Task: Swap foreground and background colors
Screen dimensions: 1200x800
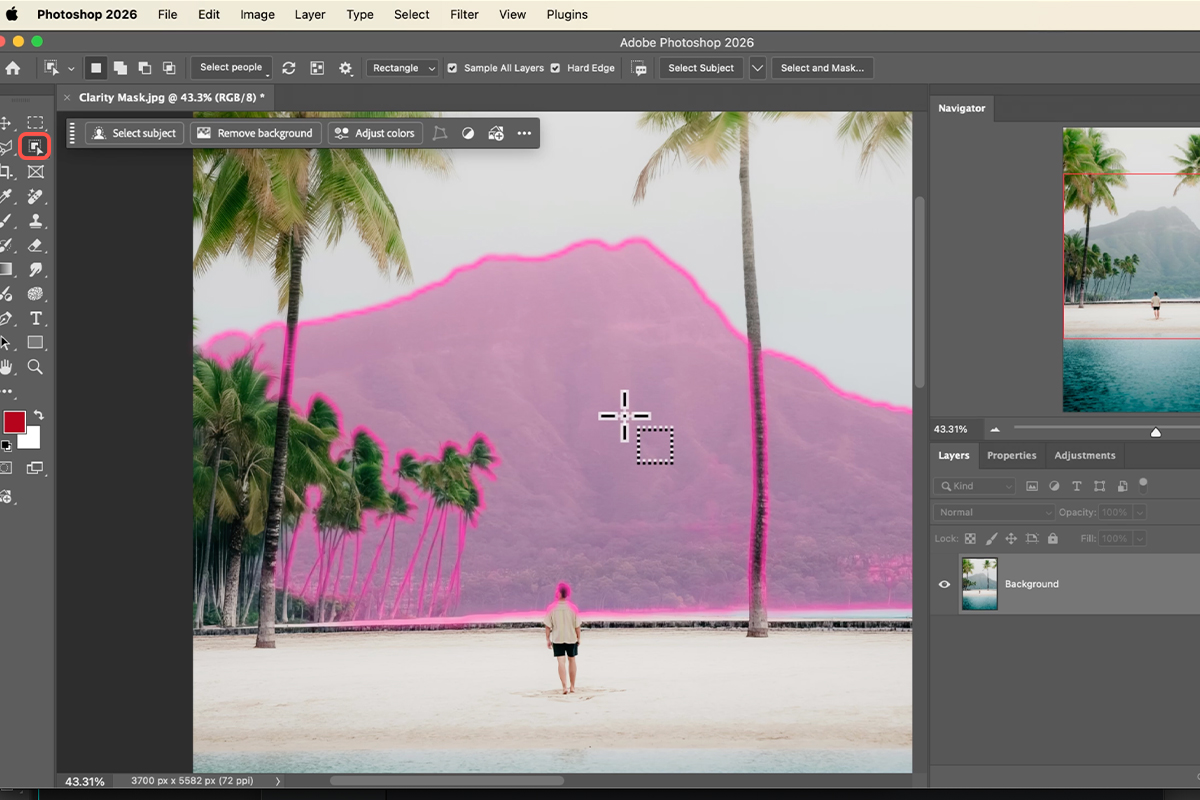Action: 38,415
